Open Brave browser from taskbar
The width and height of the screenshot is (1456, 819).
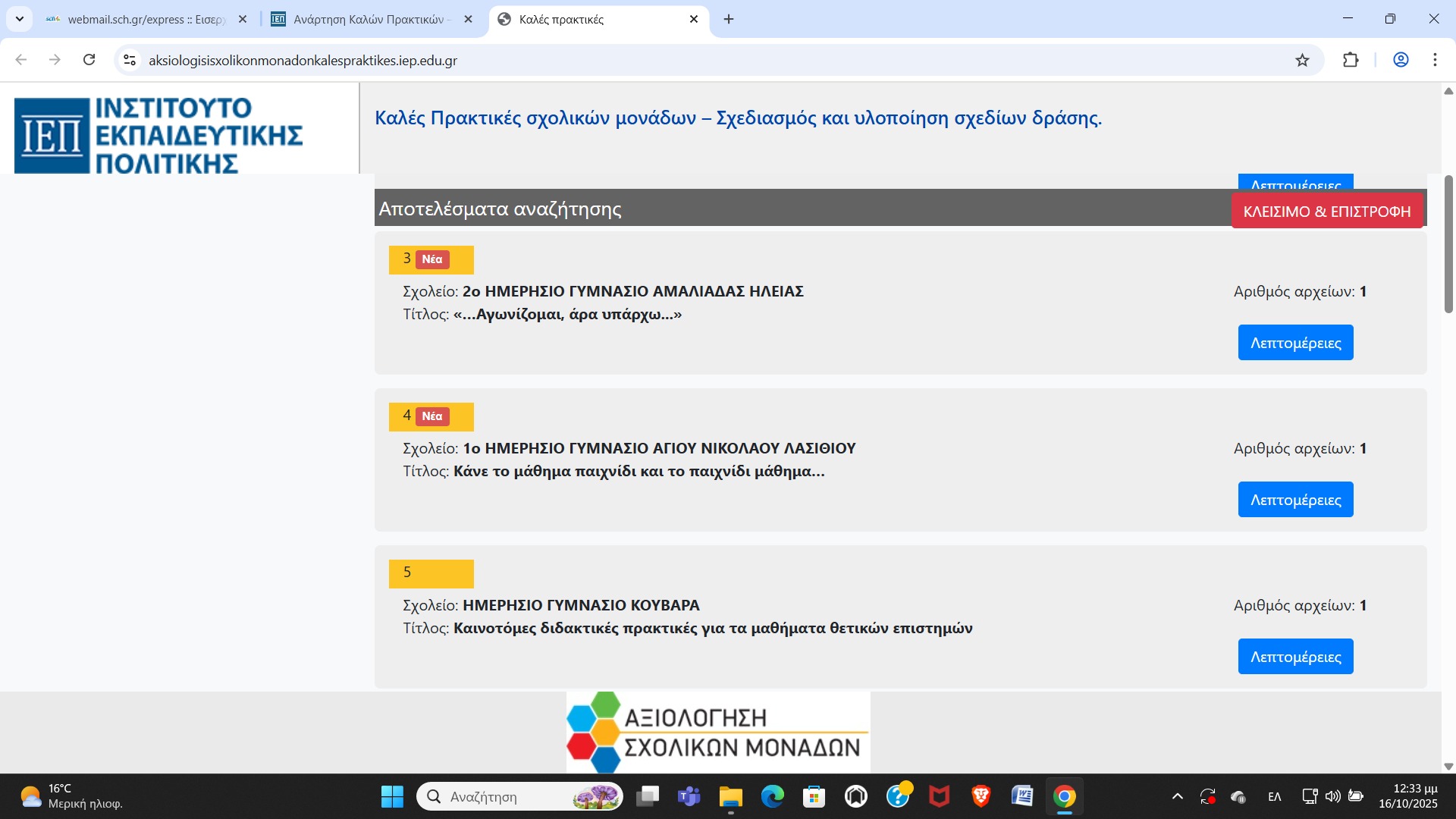(x=981, y=797)
